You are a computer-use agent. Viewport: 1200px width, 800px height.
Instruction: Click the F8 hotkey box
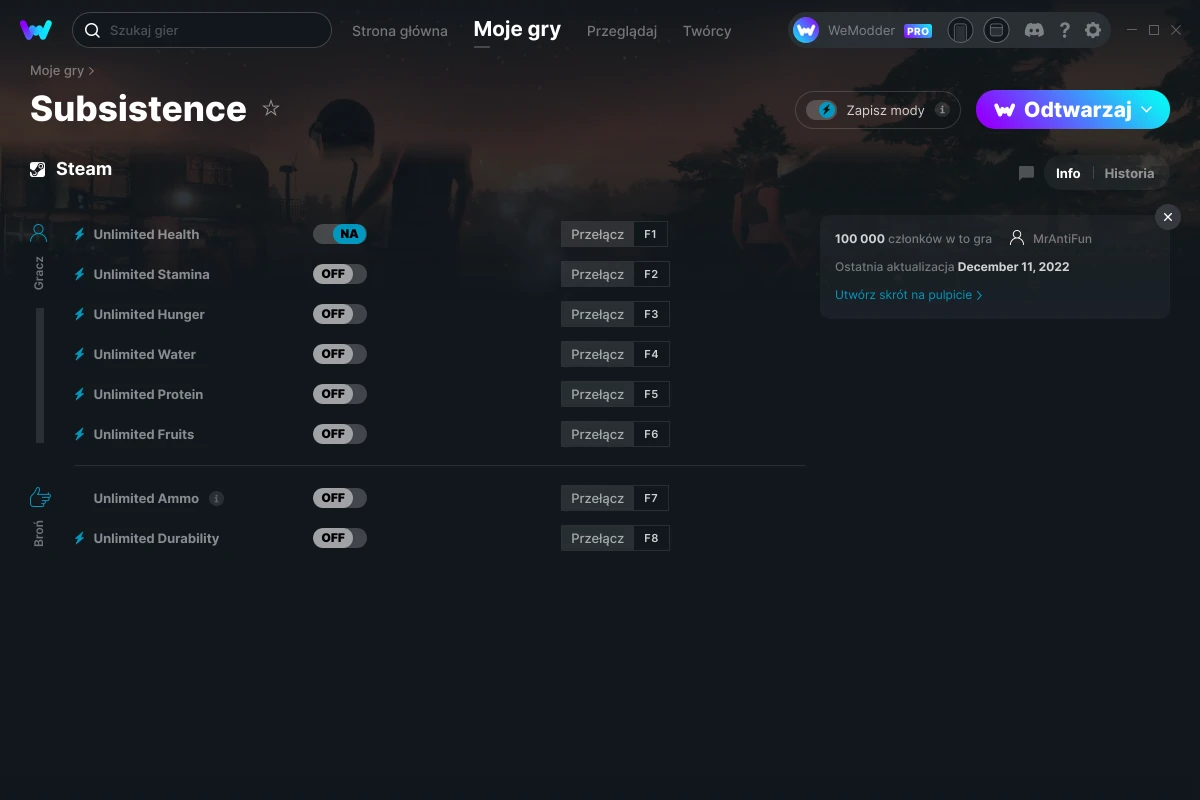[x=651, y=538]
